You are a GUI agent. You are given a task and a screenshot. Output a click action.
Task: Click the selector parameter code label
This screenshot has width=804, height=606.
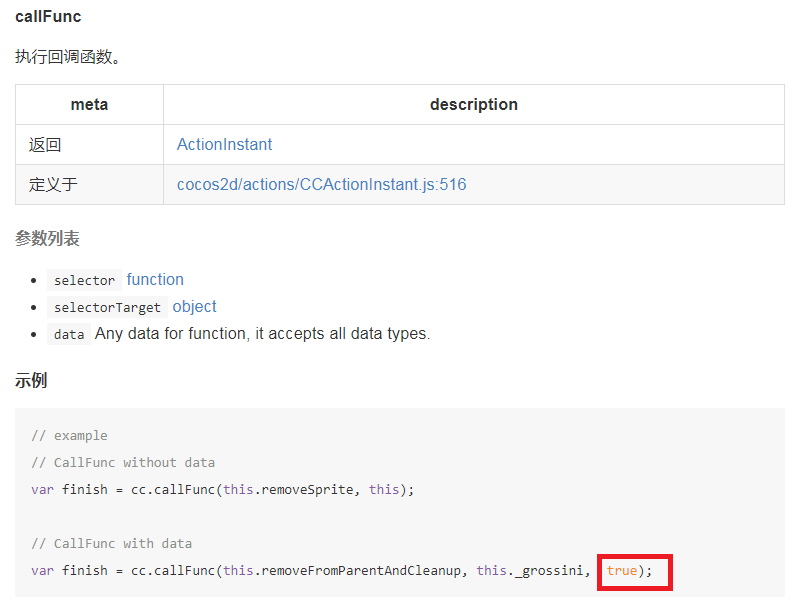pyautogui.click(x=84, y=281)
